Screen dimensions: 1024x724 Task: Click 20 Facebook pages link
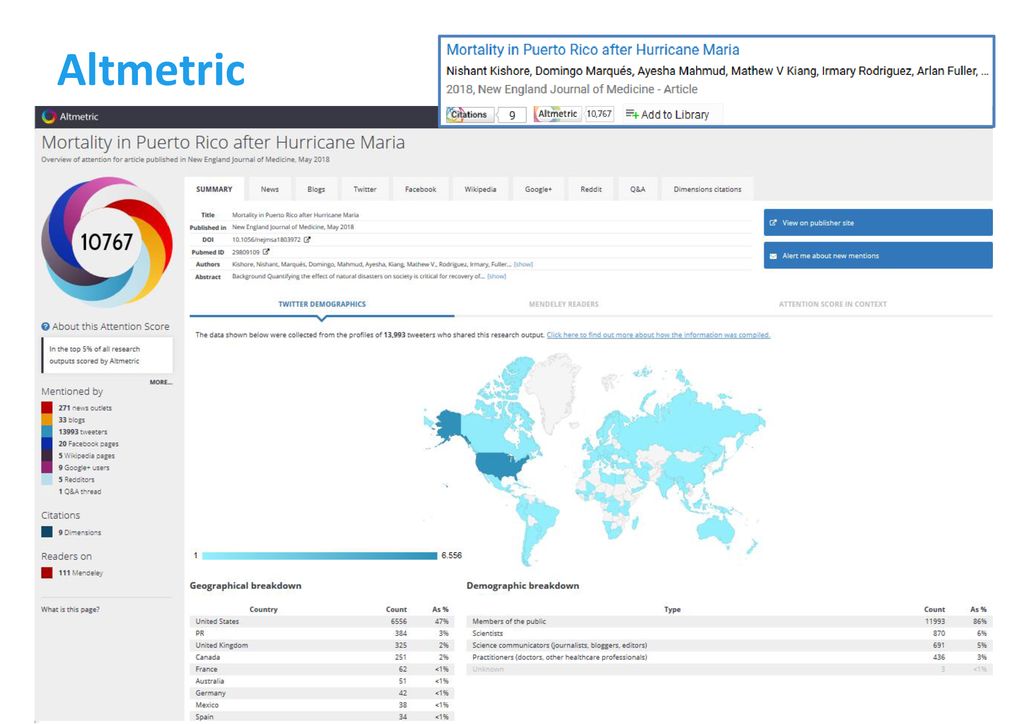coord(89,444)
